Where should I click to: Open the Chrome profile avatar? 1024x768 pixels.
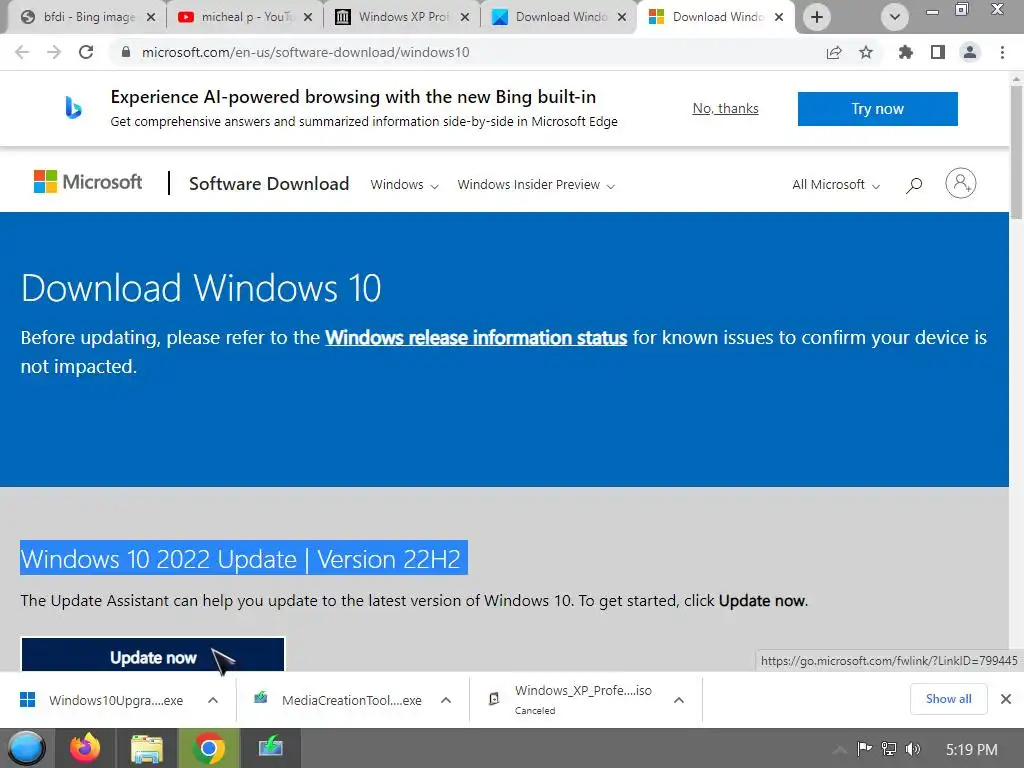(970, 52)
